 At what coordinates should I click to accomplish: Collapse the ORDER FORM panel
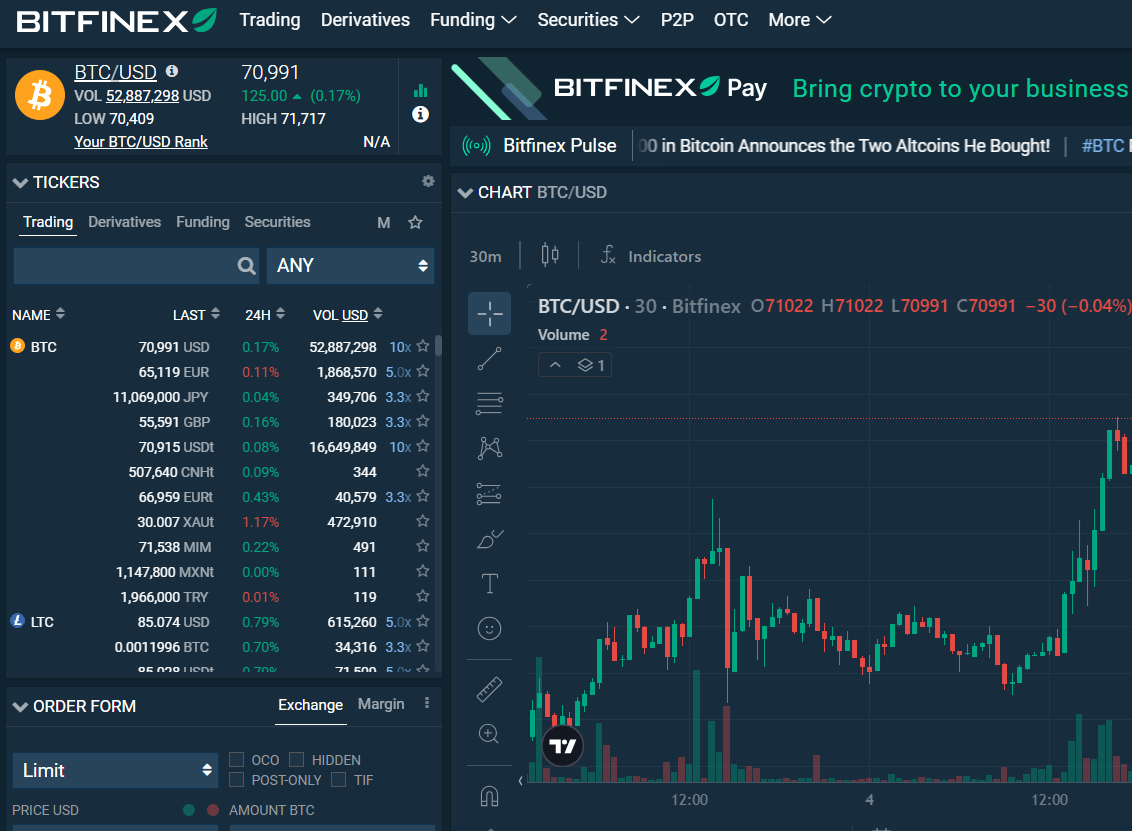click(x=20, y=707)
